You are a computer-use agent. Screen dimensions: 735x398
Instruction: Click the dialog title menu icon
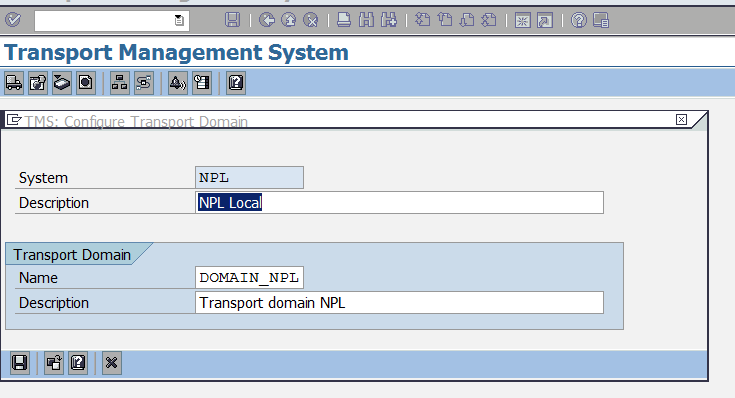coord(14,120)
